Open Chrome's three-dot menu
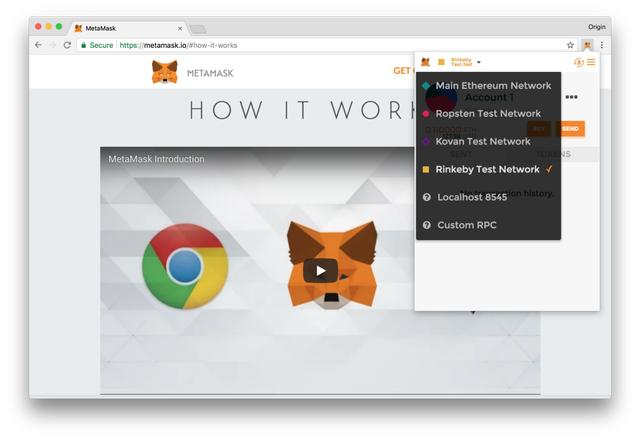Viewport: 640px width, 440px height. (602, 45)
